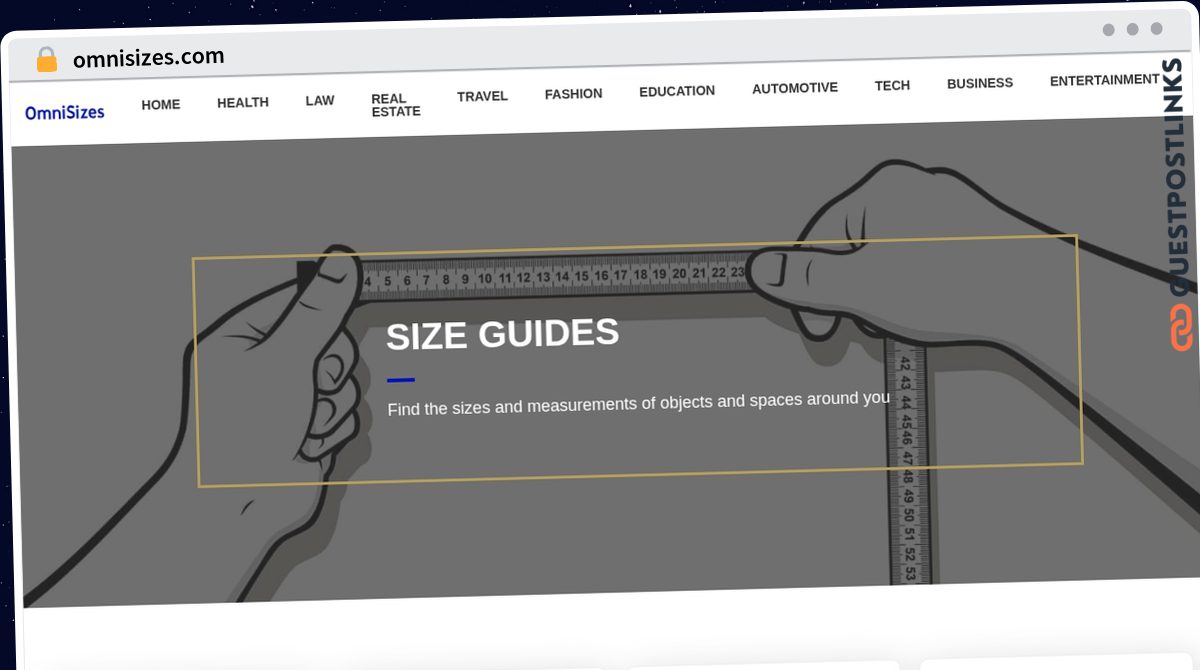Click the orange chain link icon
1200x670 pixels.
[1181, 328]
